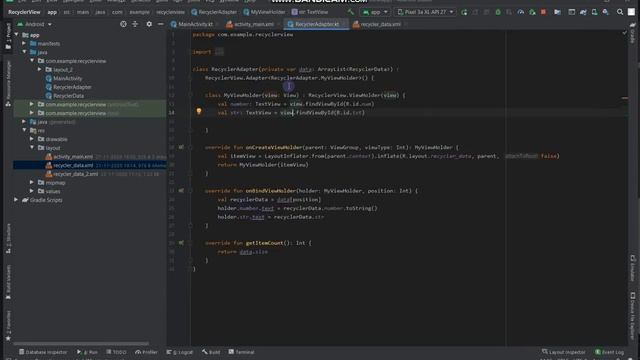Click the RecyclerView breadcrumb in navigation bar
640x360 pixels.
[x=24, y=12]
